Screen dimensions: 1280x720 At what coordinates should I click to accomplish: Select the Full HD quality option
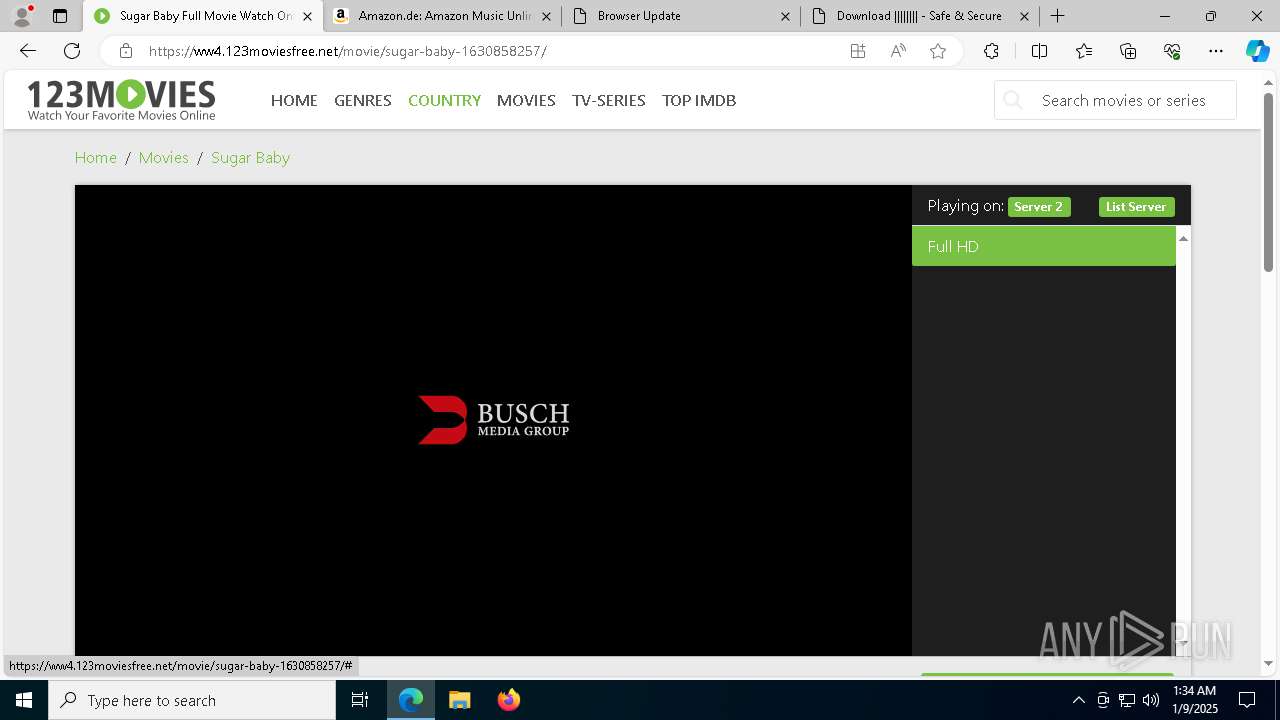(1043, 246)
